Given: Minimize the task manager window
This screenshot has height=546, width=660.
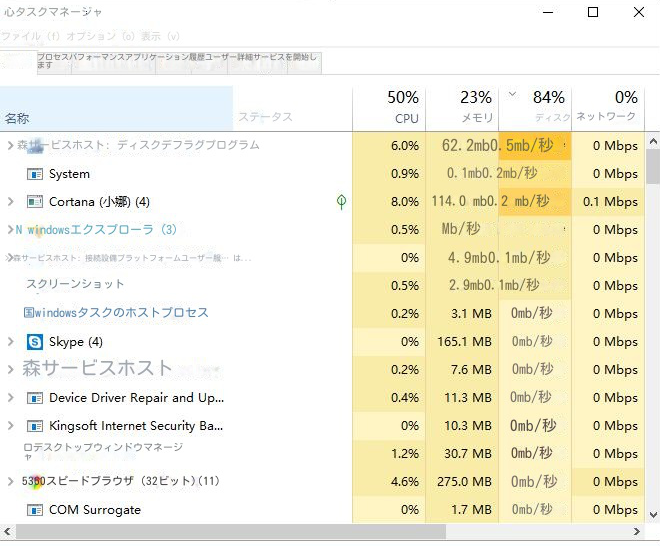Looking at the screenshot, I should click(x=548, y=12).
